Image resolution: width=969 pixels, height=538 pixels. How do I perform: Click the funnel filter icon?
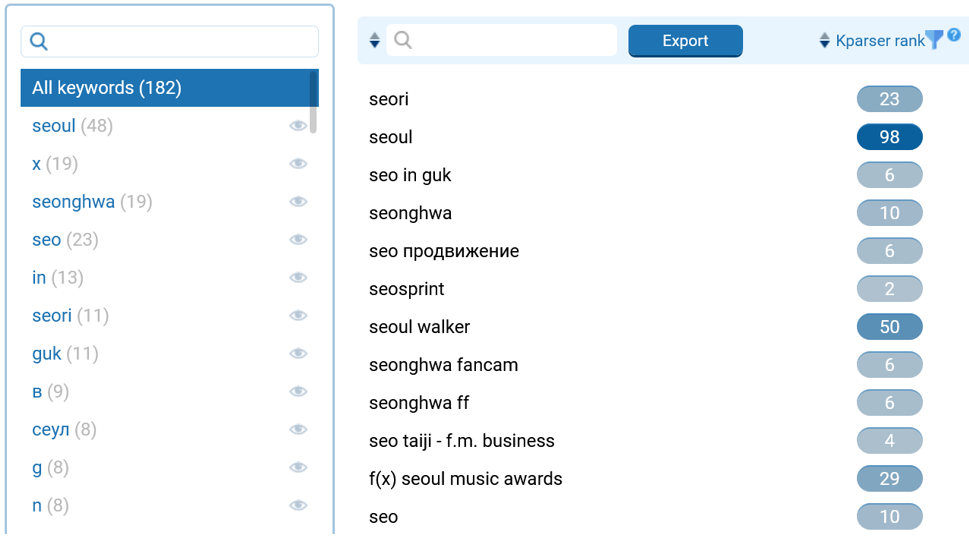pyautogui.click(x=934, y=40)
